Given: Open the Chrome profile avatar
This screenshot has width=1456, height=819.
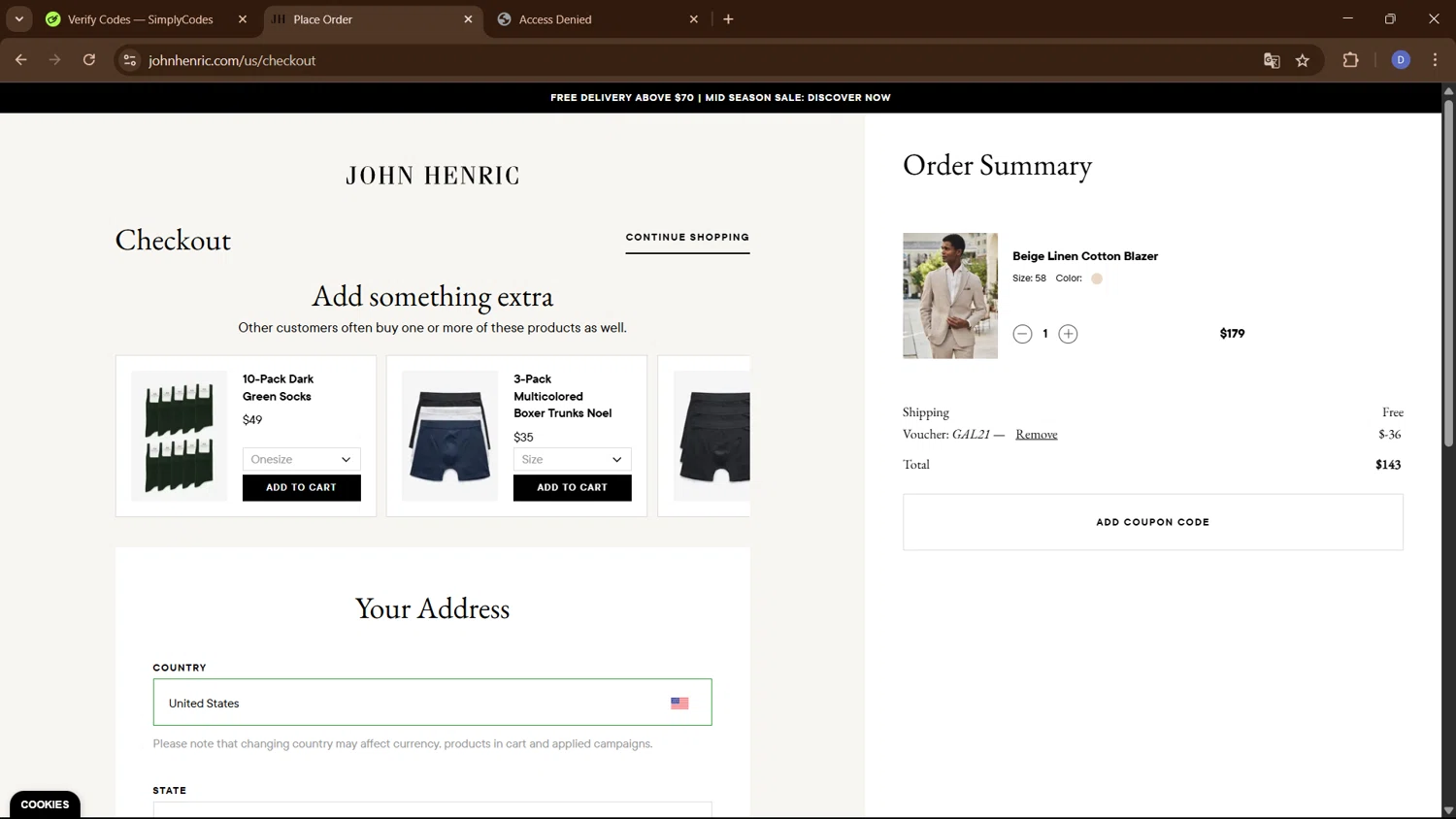Looking at the screenshot, I should point(1401,60).
